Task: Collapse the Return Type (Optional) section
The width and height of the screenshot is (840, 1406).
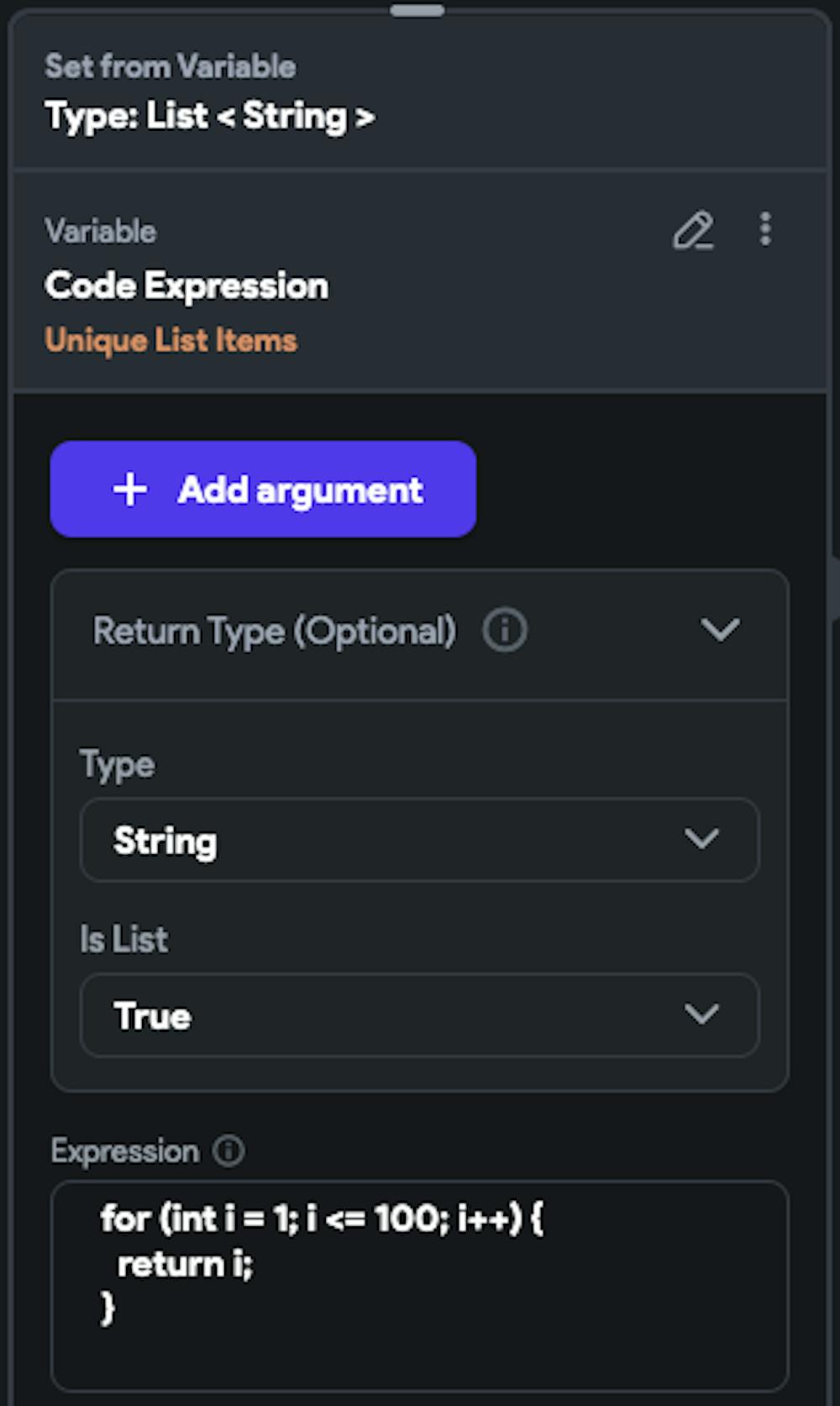Action: coord(721,630)
